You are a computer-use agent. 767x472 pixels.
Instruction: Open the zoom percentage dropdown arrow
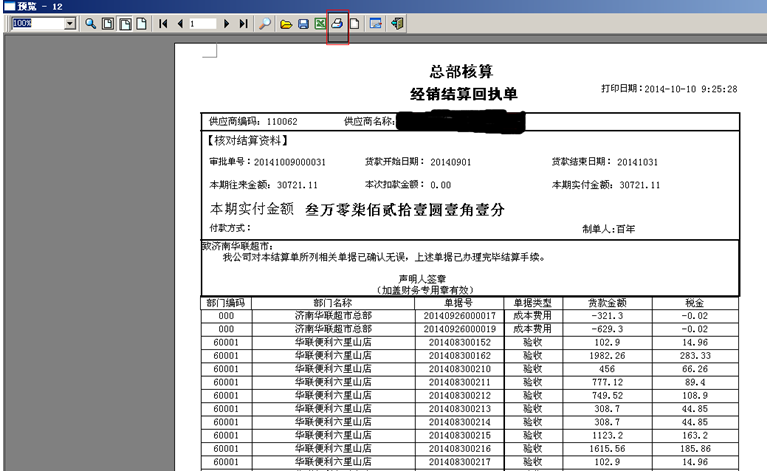pos(70,23)
